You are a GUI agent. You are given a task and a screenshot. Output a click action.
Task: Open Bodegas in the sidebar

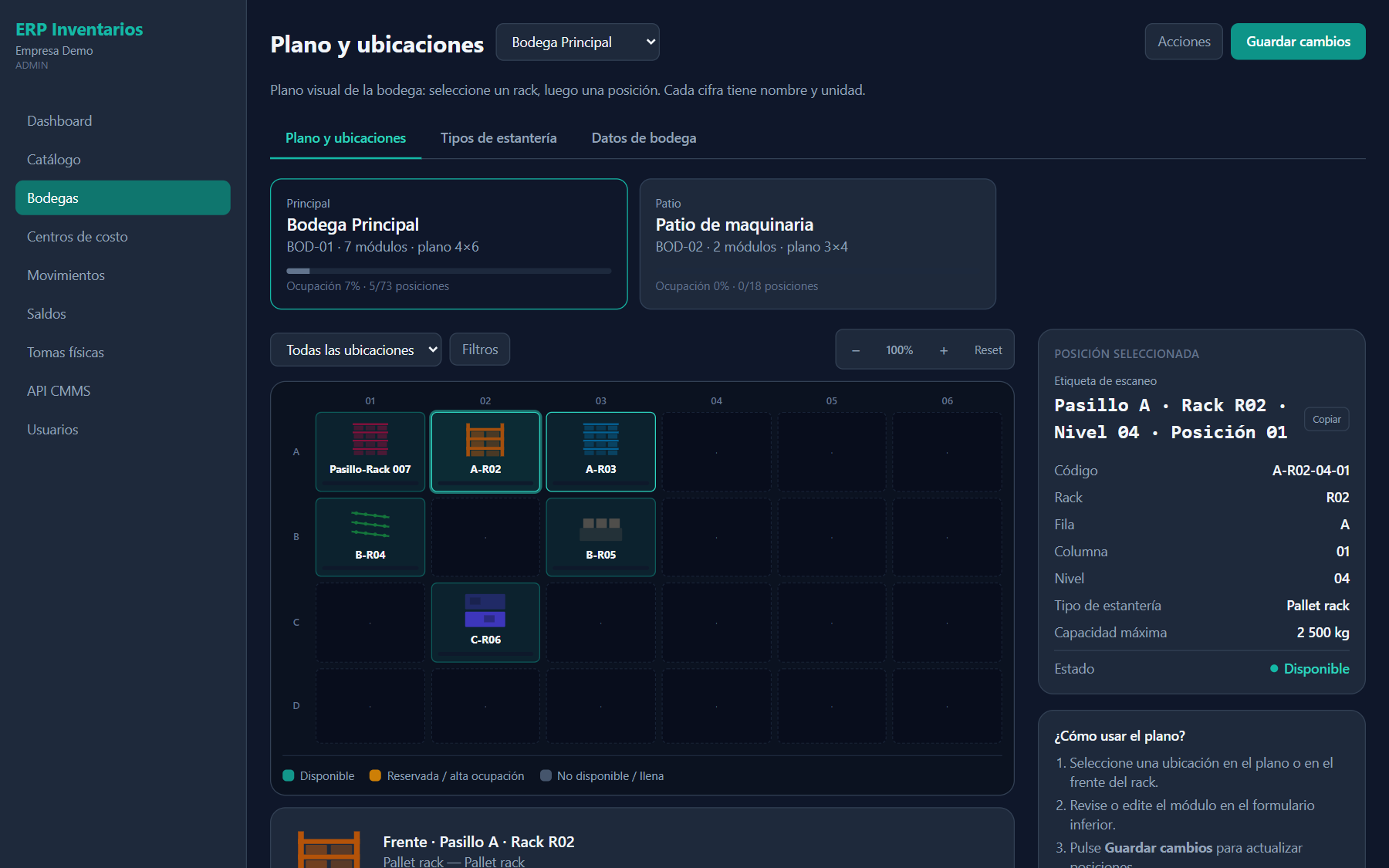pyautogui.click(x=123, y=198)
